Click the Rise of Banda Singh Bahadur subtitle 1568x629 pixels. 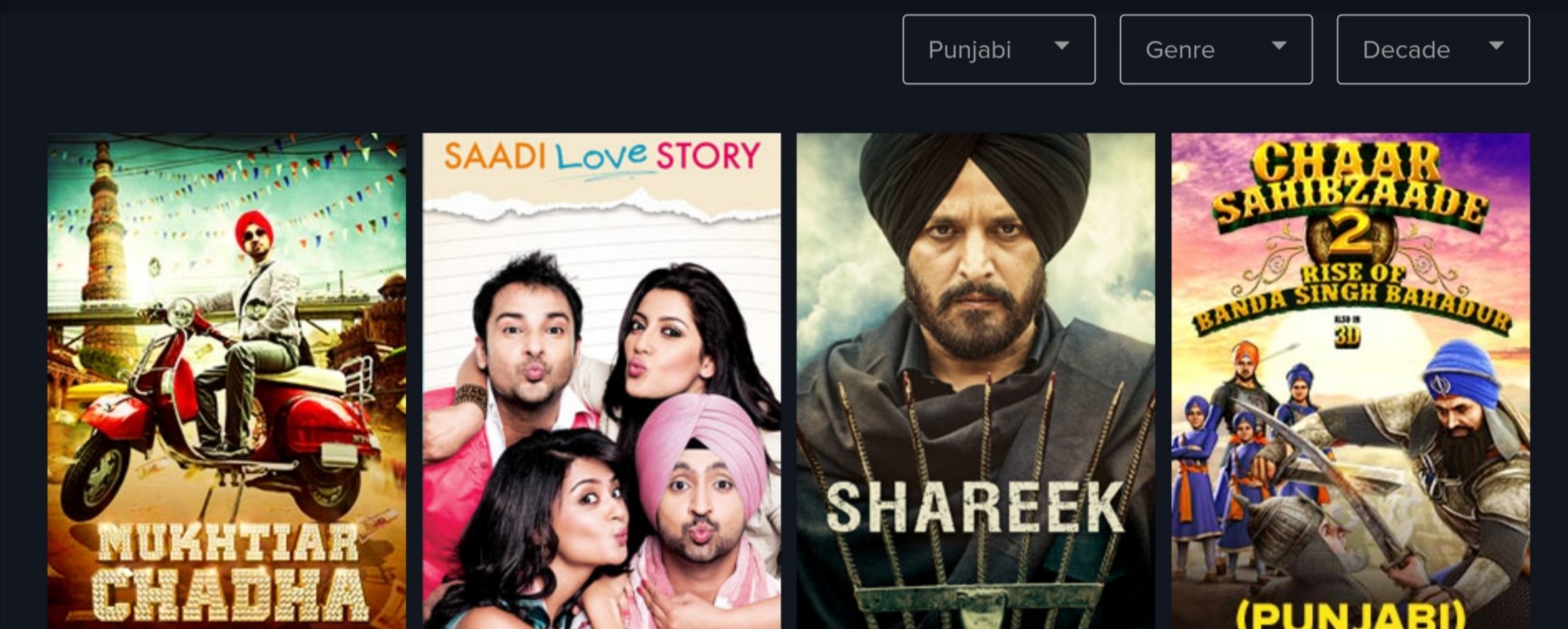[x=1351, y=297]
